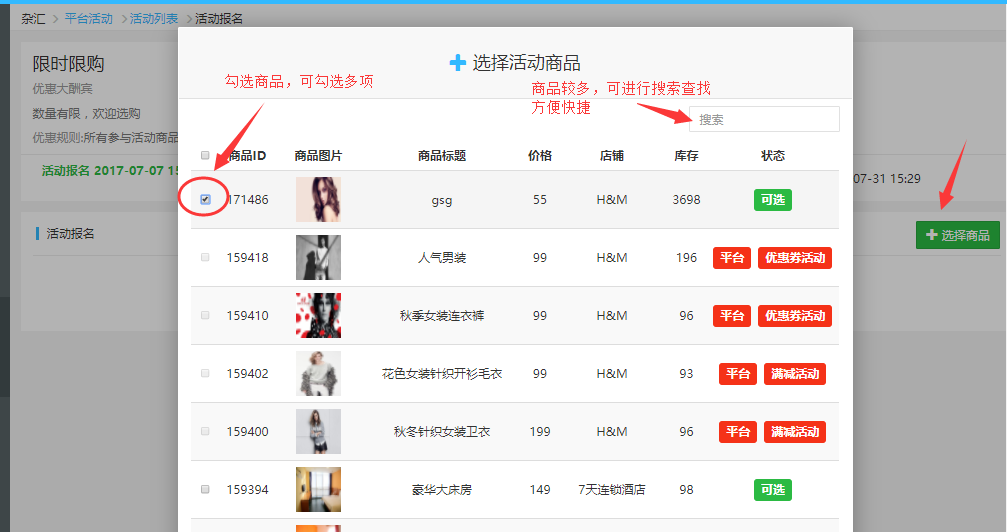Click thumbnail of 秋季女装连衣裤
The height and width of the screenshot is (532, 1007).
tap(318, 315)
